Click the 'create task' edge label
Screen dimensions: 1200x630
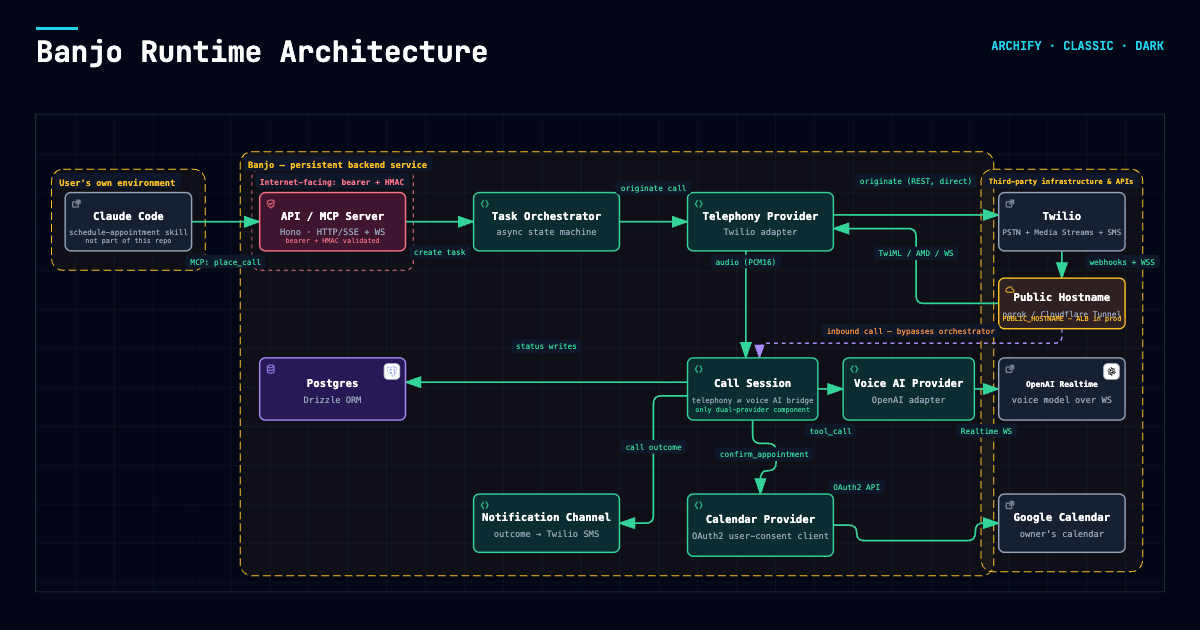click(440, 252)
